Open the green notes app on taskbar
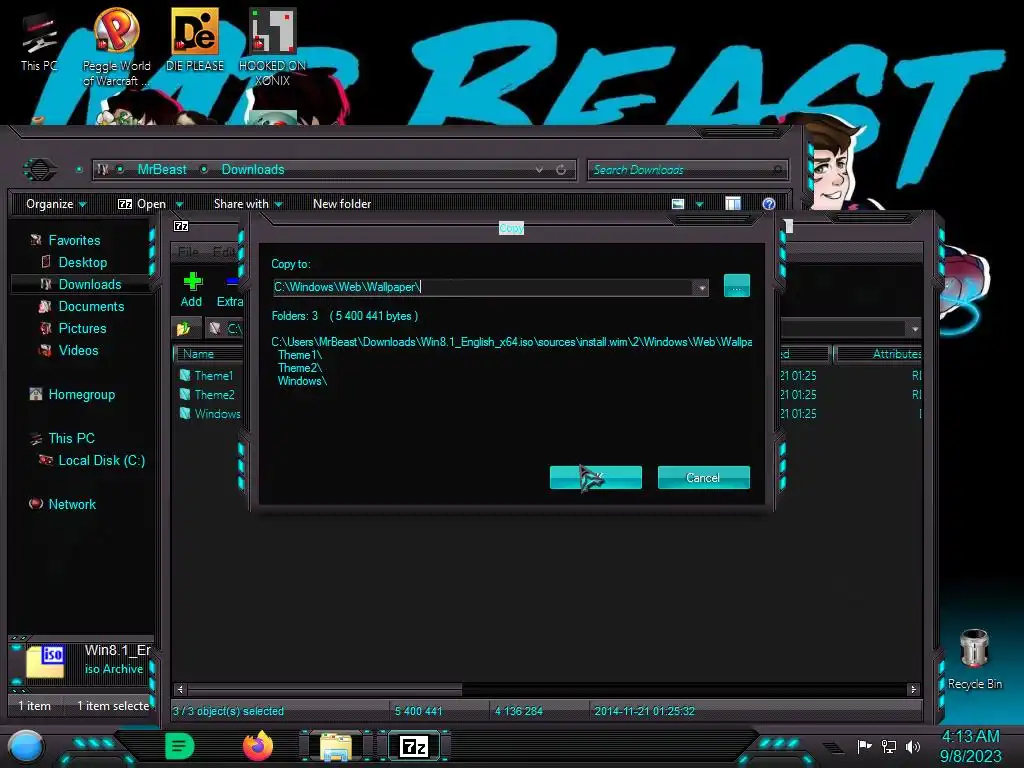Screen dimensions: 1024x768 pyautogui.click(x=180, y=746)
